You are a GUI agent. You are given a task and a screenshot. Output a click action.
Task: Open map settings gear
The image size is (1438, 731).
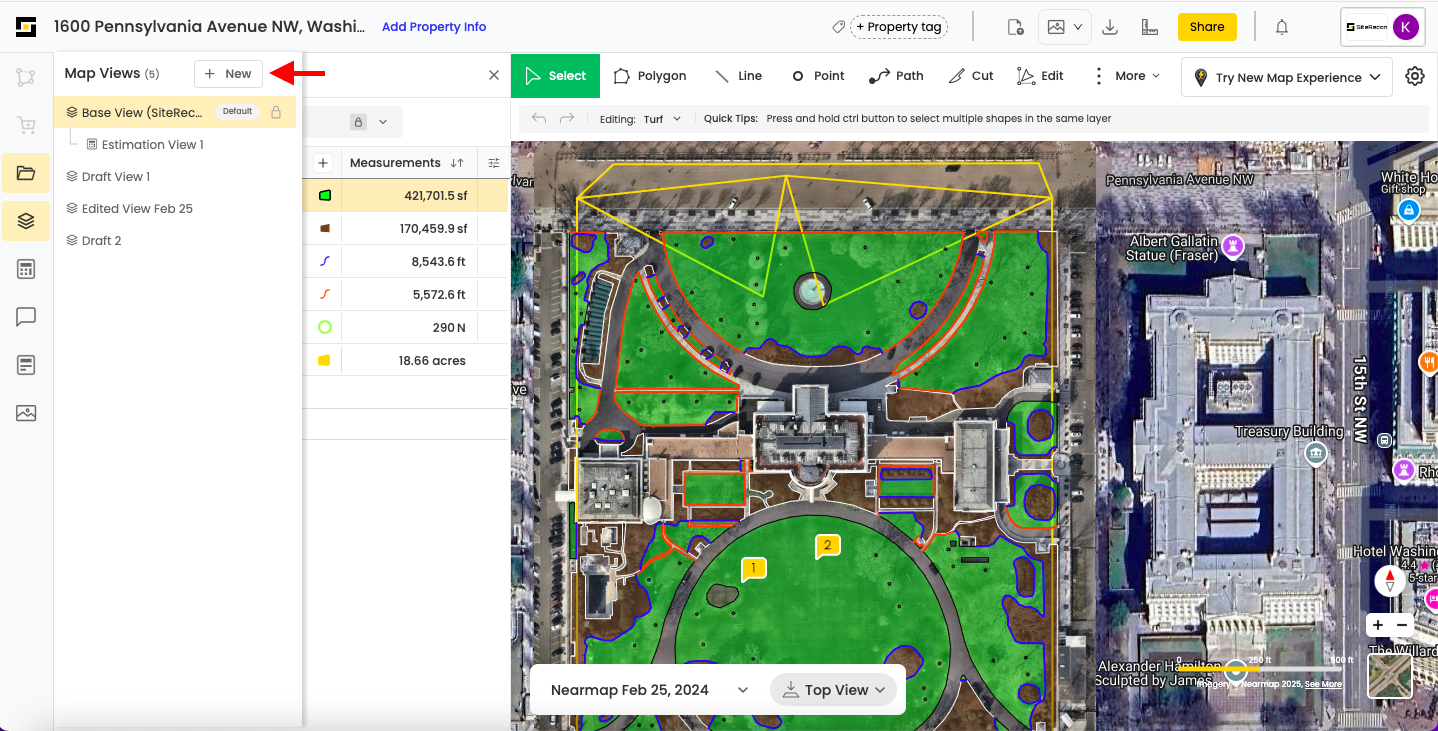coord(1414,76)
